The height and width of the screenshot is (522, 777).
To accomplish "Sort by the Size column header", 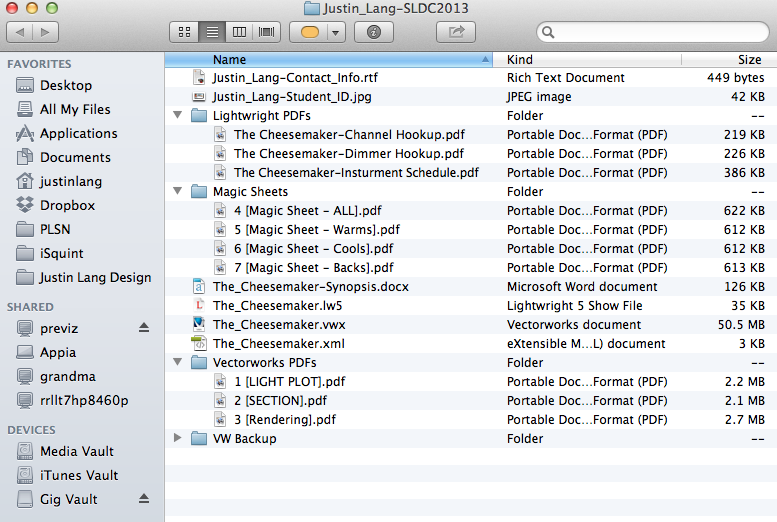I will click(x=729, y=59).
